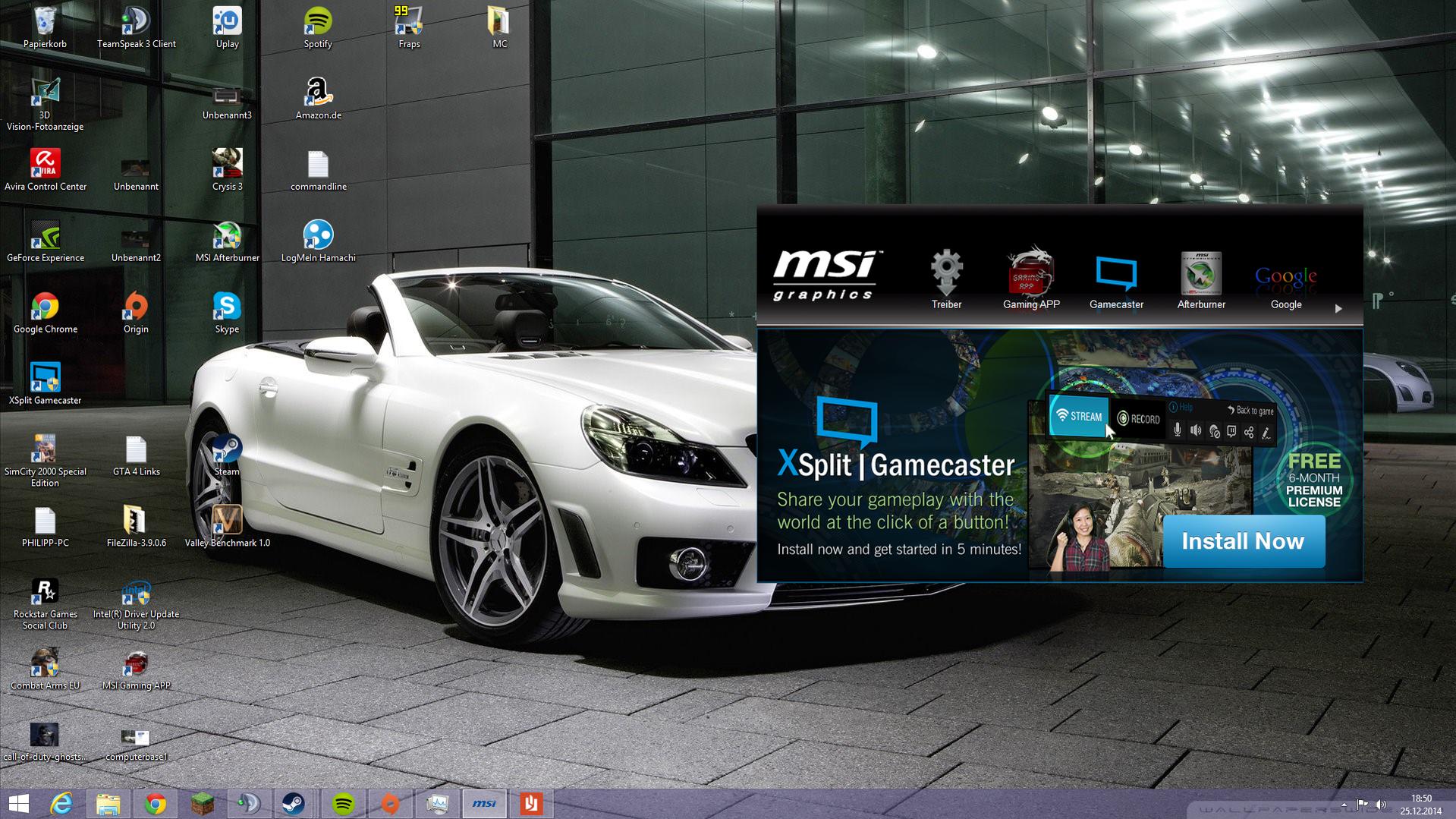Select the Steam desktop shortcut
Image resolution: width=1456 pixels, height=819 pixels.
coord(227,455)
